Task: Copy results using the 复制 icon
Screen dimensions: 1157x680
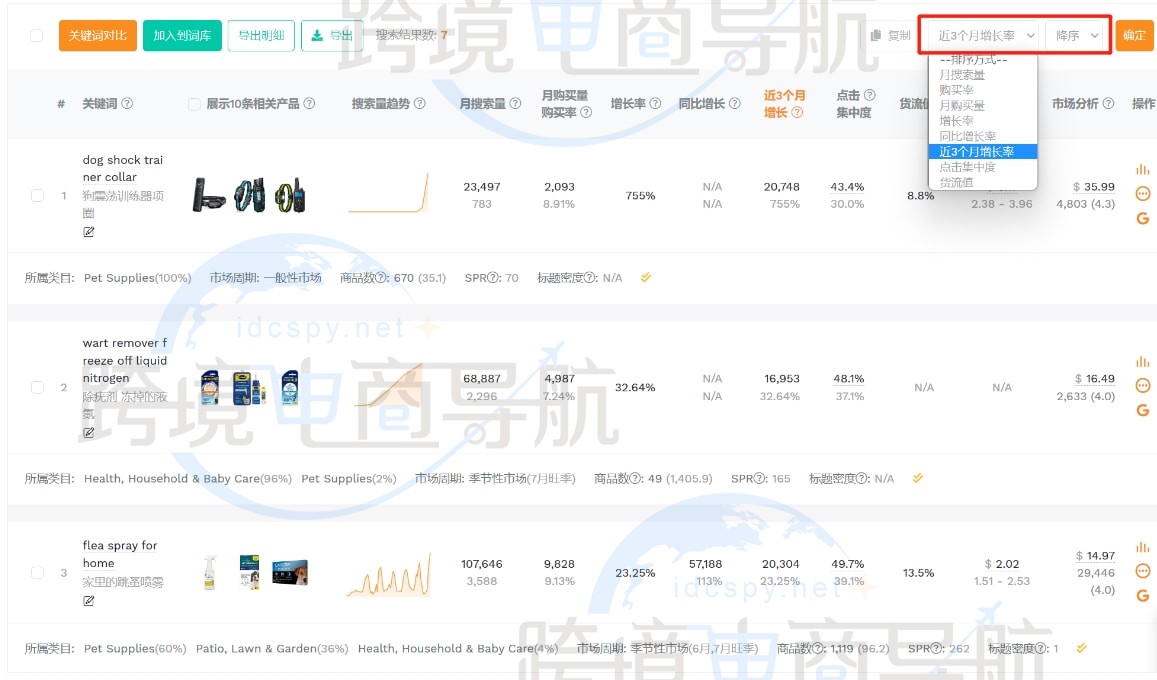Action: 894,33
